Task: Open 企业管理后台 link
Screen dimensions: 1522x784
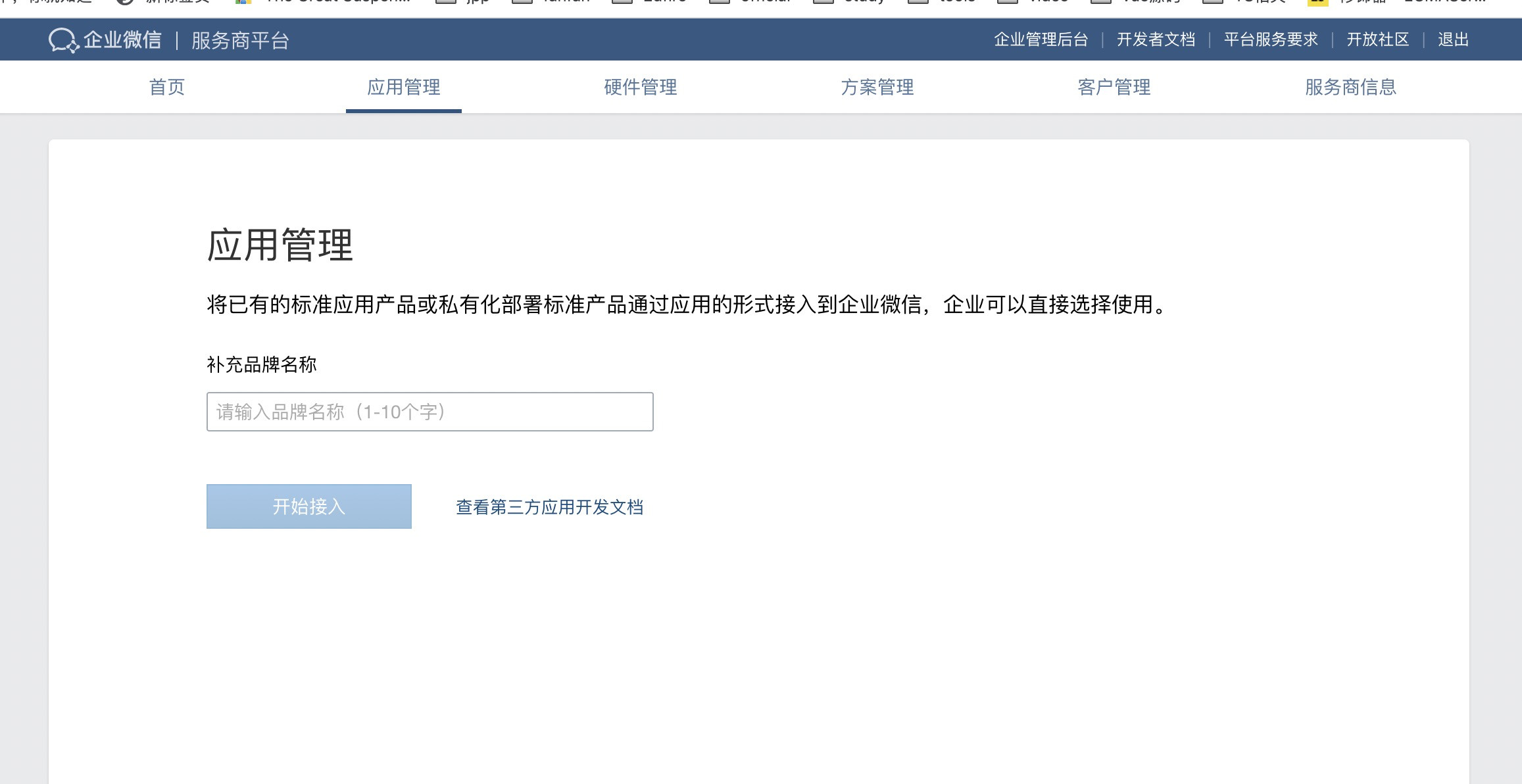Action: [x=1041, y=39]
